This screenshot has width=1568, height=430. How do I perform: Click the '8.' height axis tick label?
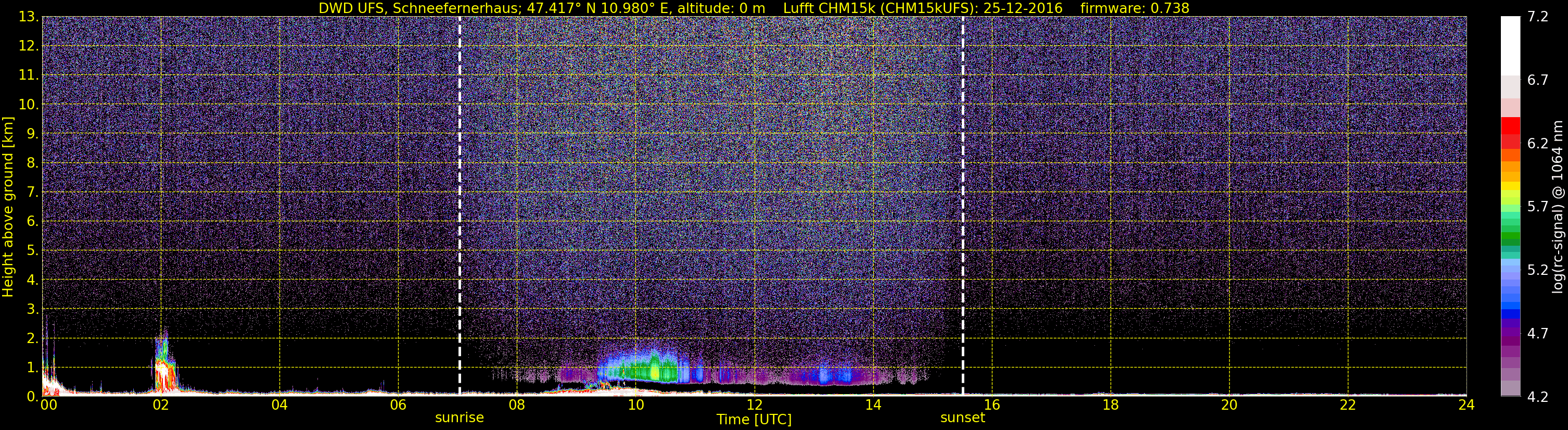(33, 163)
